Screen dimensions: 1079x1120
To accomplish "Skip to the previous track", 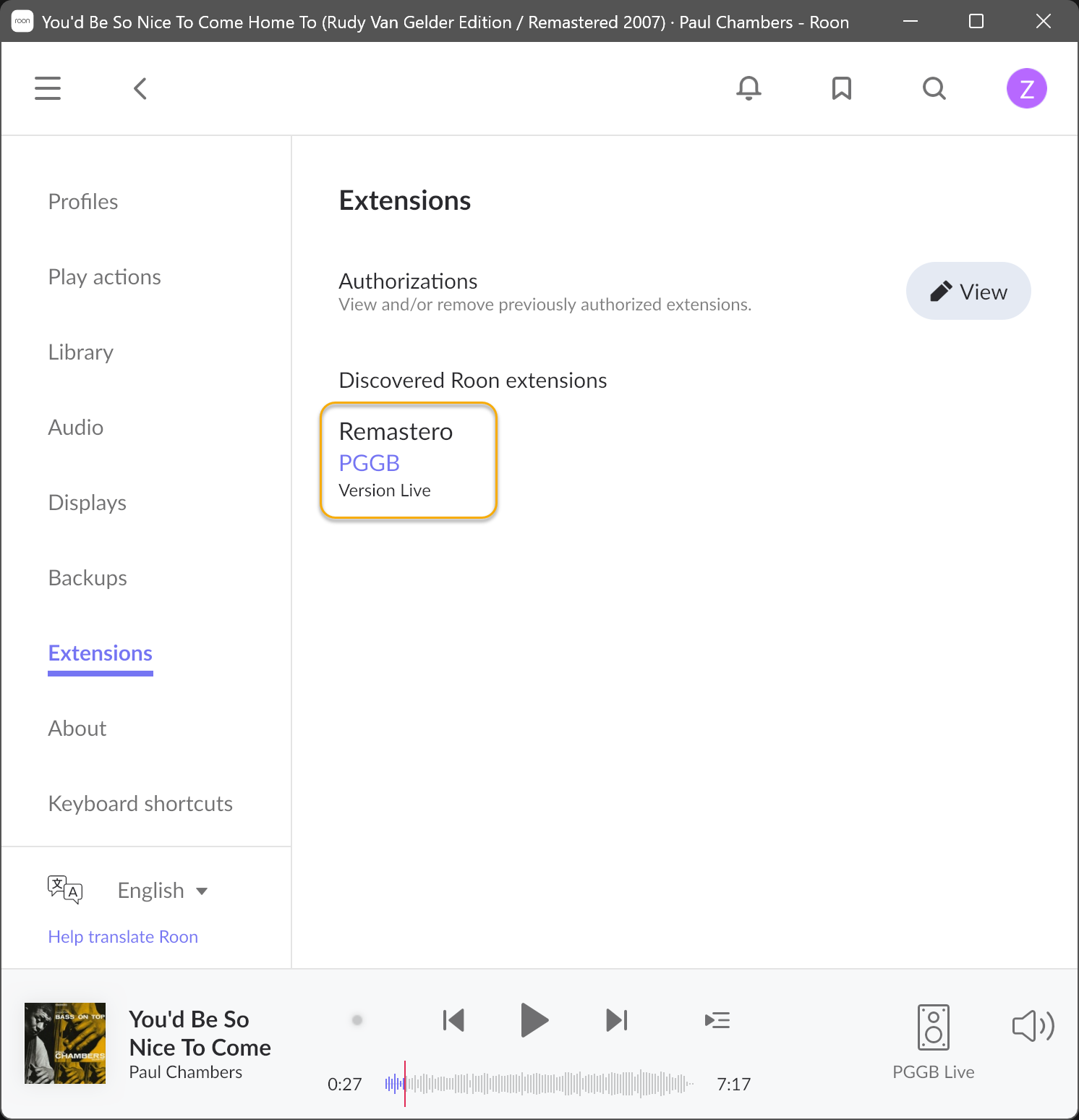I will (x=453, y=1020).
